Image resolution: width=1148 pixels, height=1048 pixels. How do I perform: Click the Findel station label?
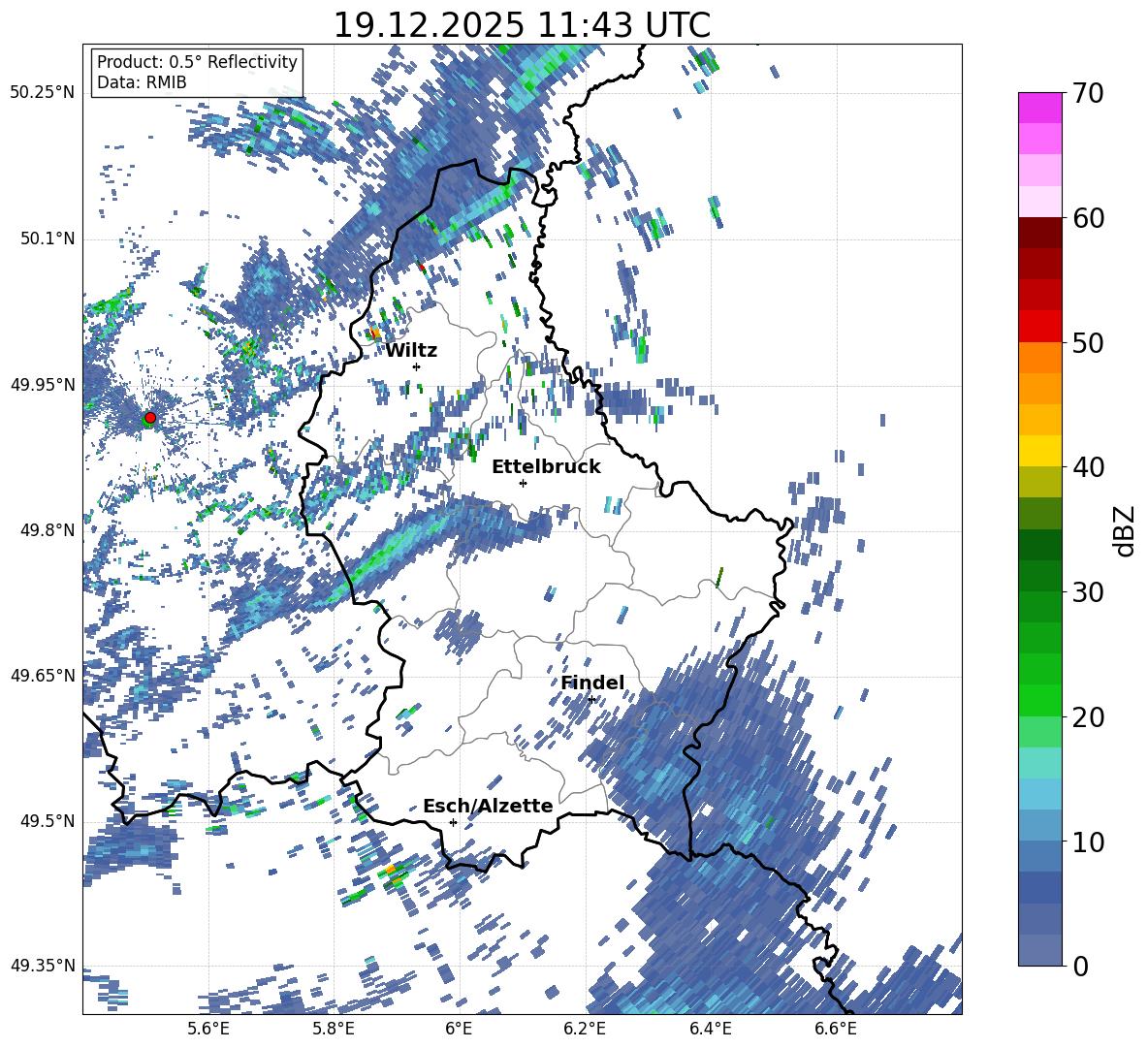click(x=592, y=683)
